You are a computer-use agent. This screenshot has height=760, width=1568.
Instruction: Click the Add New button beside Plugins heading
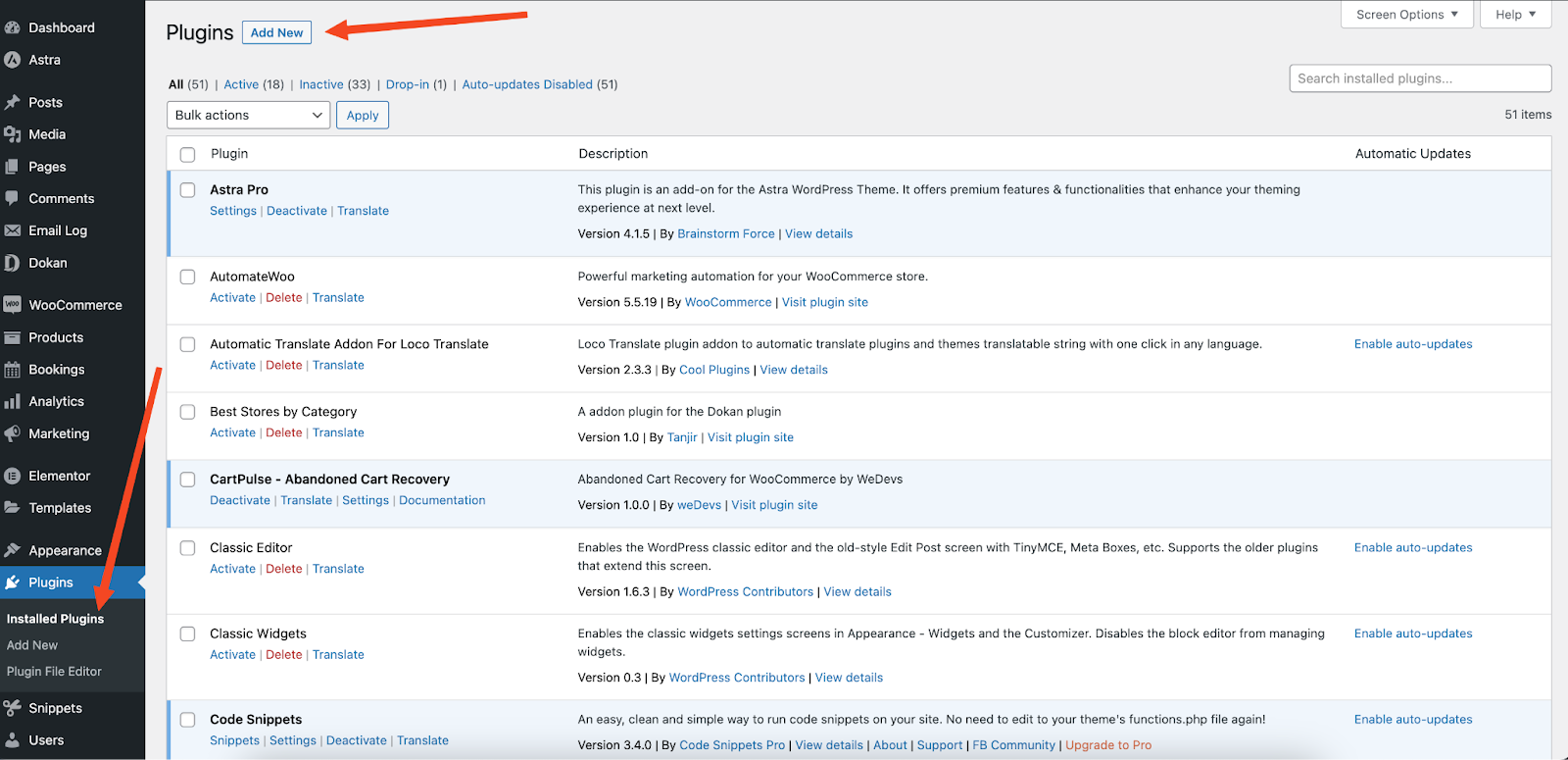point(277,32)
